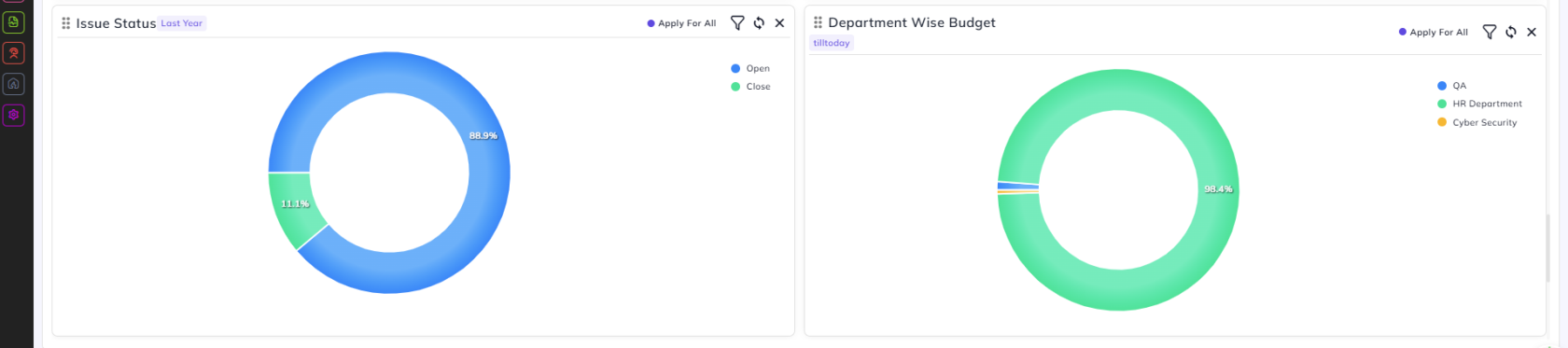Click the Department Wise Budget widget title

(x=912, y=22)
